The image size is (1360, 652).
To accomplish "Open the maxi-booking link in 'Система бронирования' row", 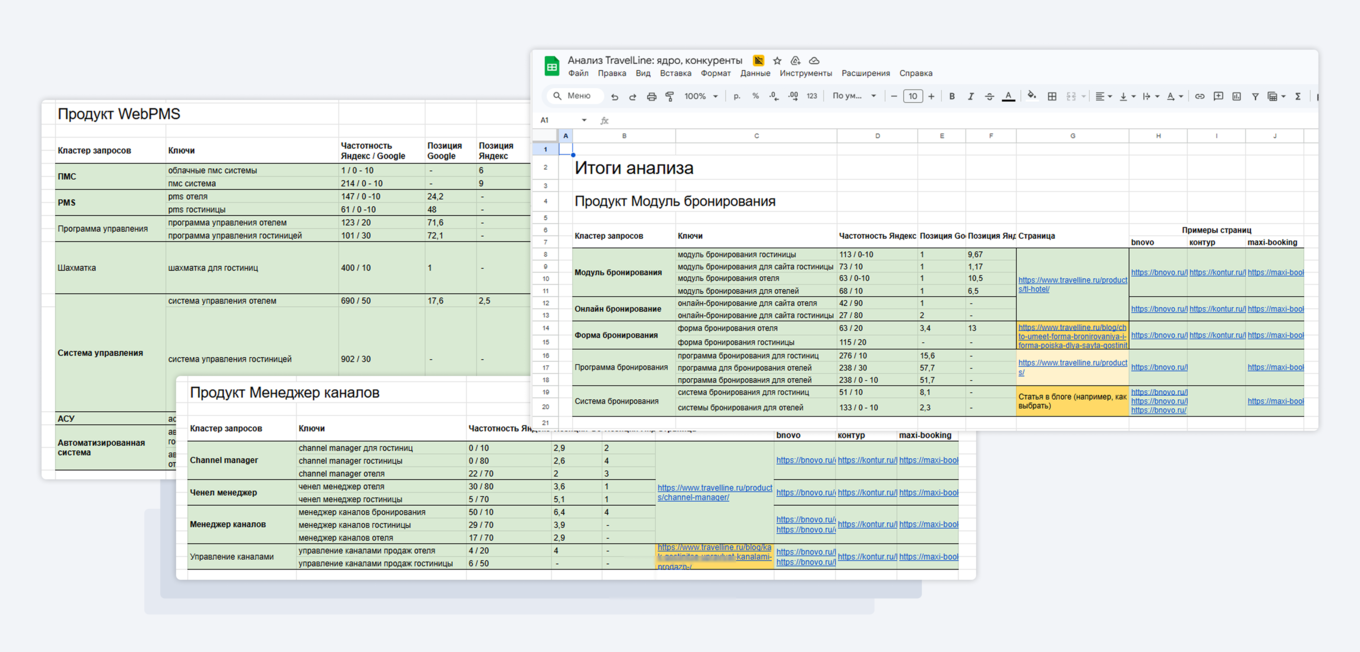I will point(1275,401).
